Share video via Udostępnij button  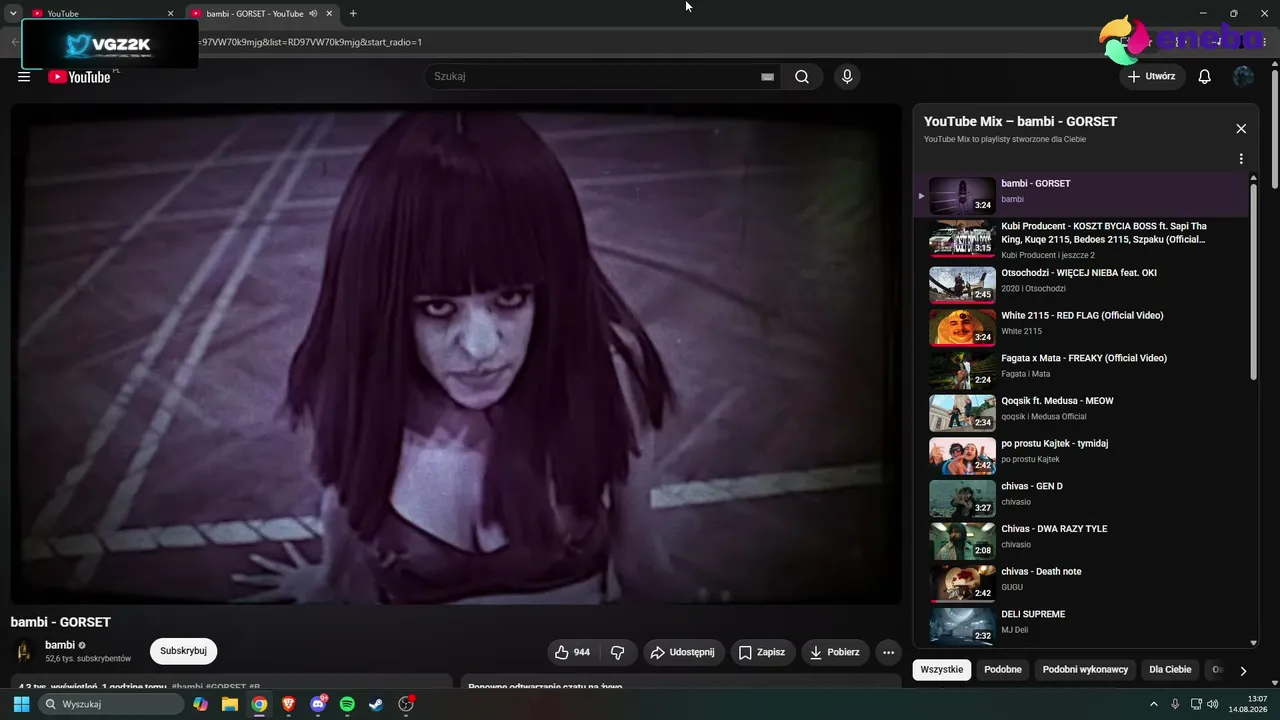(x=683, y=652)
